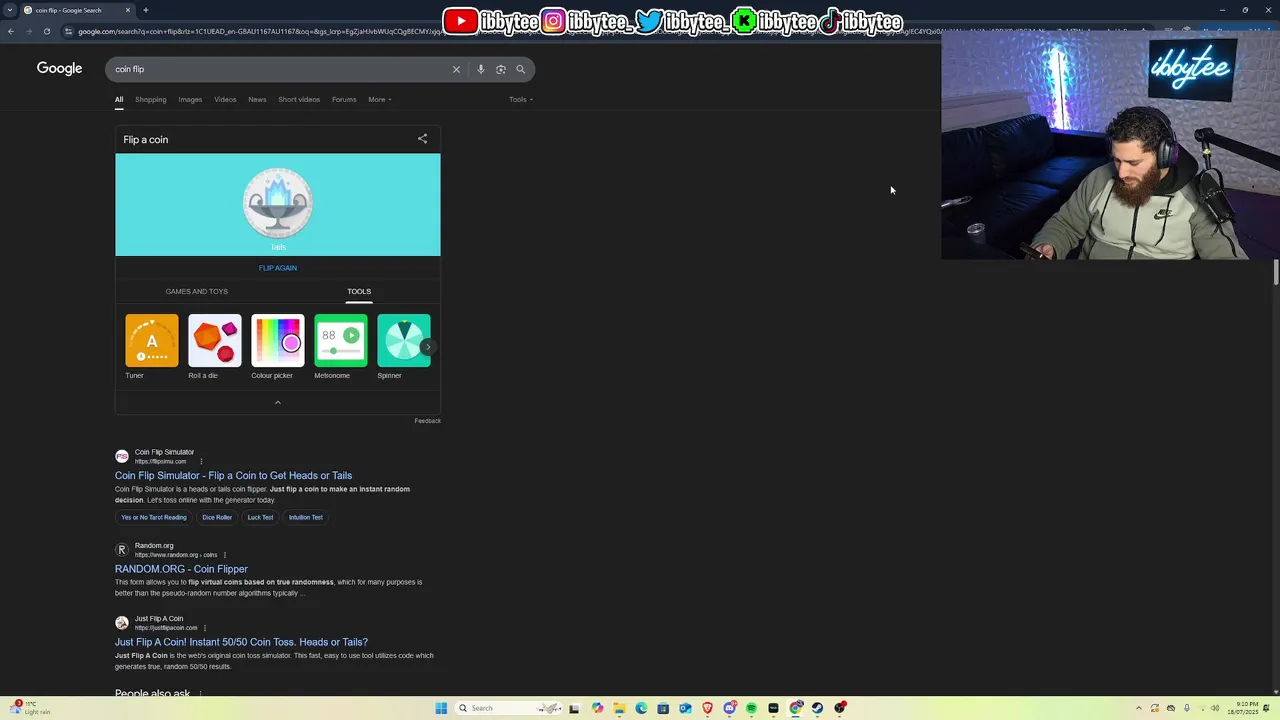The width and height of the screenshot is (1280, 720).
Task: Click into the Google search input field
Action: coord(280,69)
